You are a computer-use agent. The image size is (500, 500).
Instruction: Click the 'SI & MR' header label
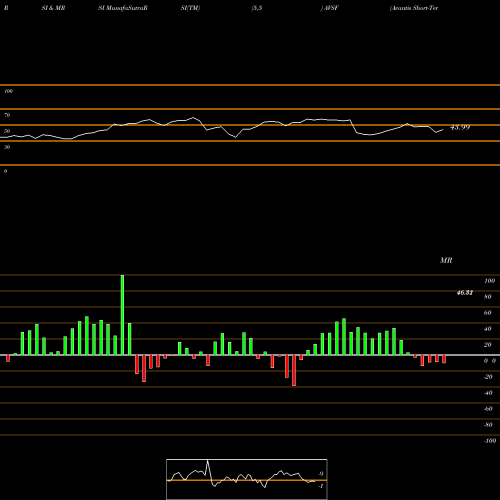pos(53,8)
